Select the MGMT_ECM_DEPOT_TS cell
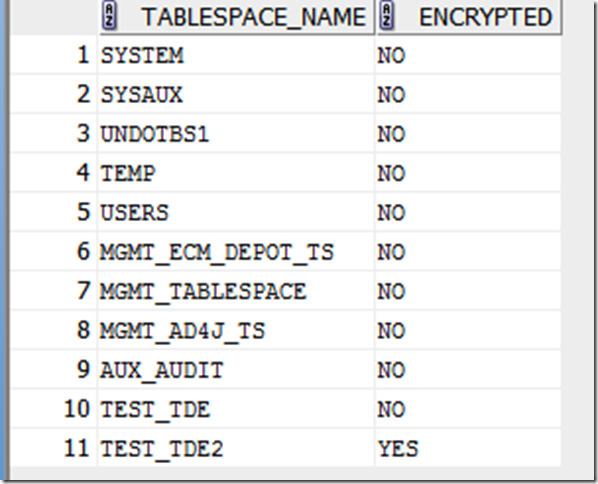The width and height of the screenshot is (598, 484). pos(236,252)
